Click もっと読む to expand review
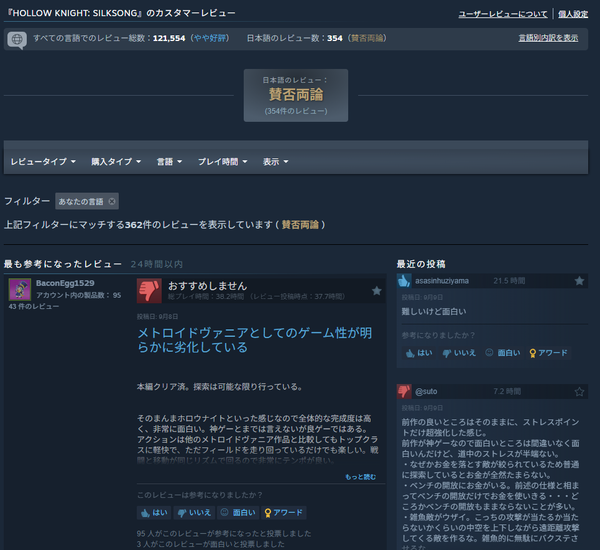This screenshot has height=550, width=600. [360, 477]
